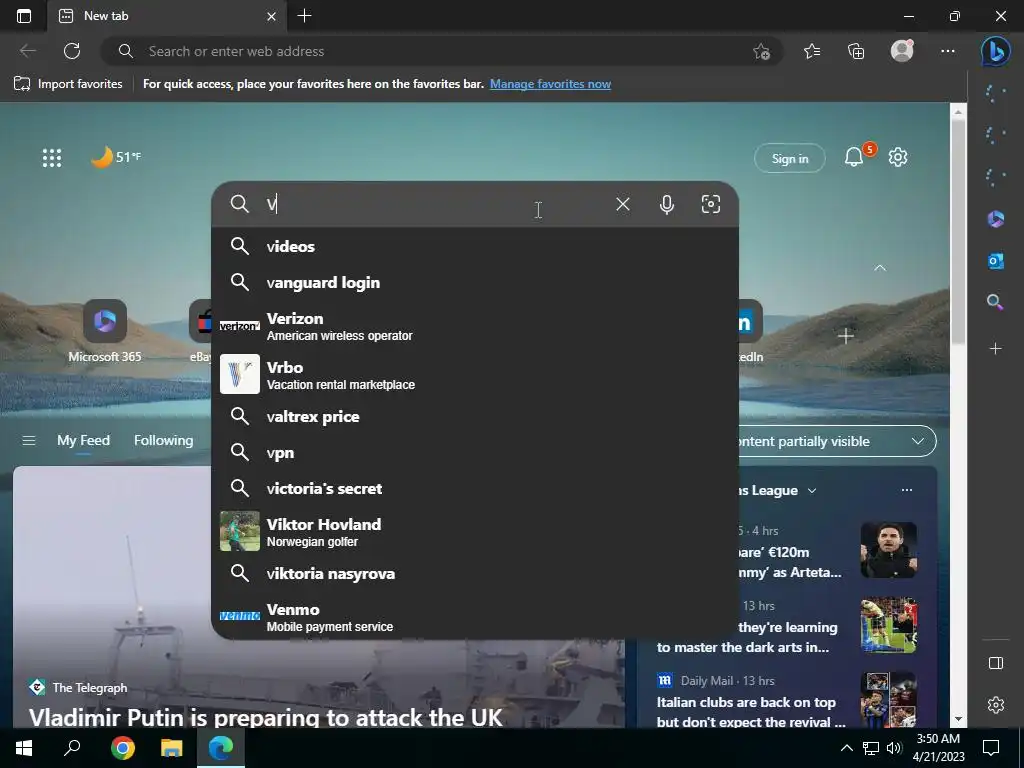Viewport: 1024px width, 768px height.
Task: Click the Sign in button
Action: tap(790, 158)
